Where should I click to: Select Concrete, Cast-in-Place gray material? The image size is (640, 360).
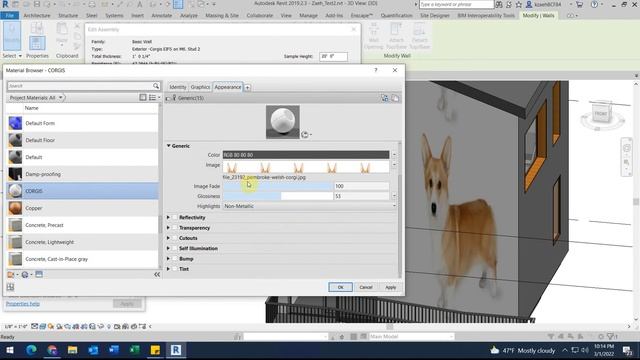pyautogui.click(x=82, y=259)
